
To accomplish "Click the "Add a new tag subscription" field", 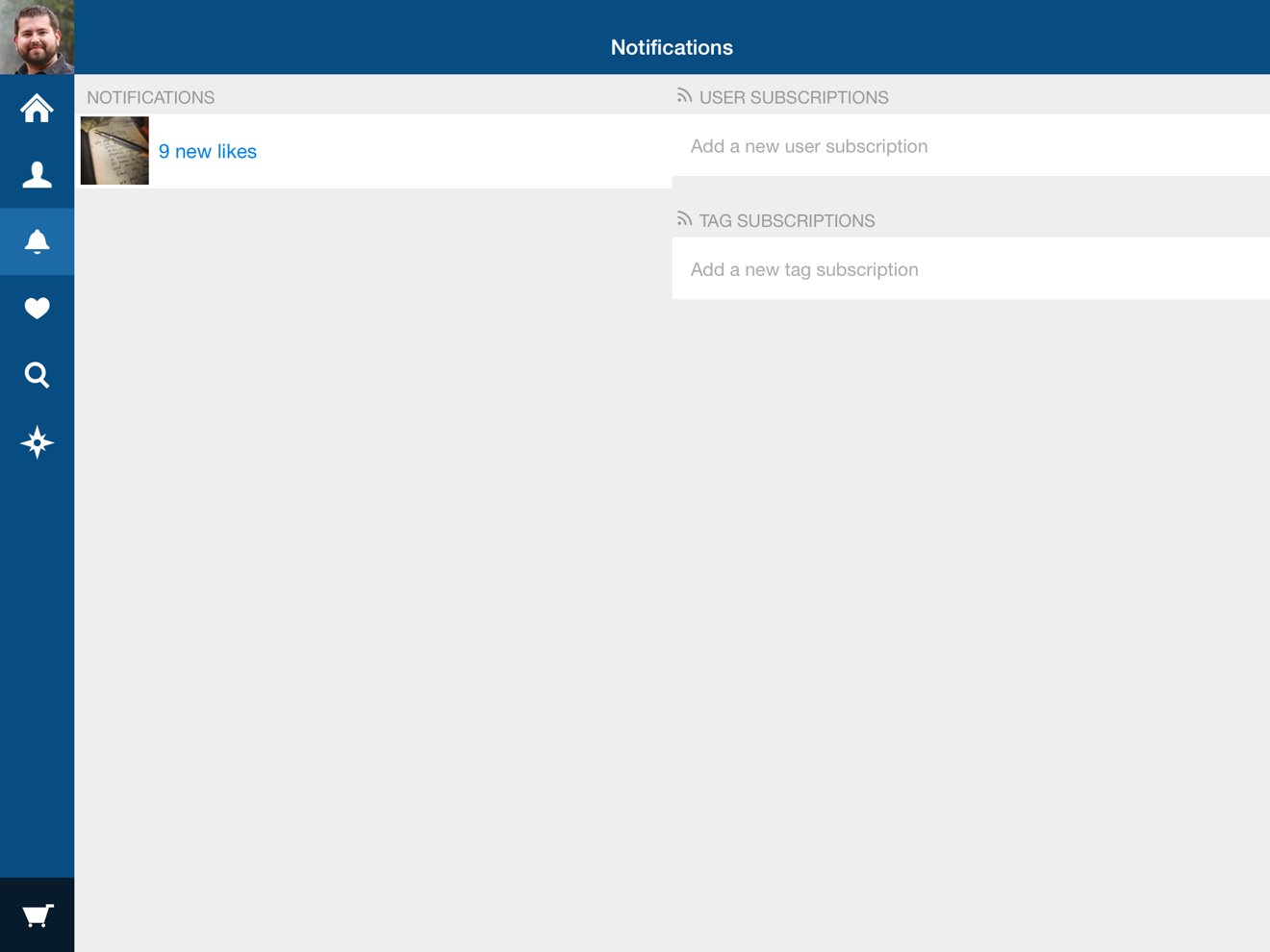I will pyautogui.click(x=971, y=269).
